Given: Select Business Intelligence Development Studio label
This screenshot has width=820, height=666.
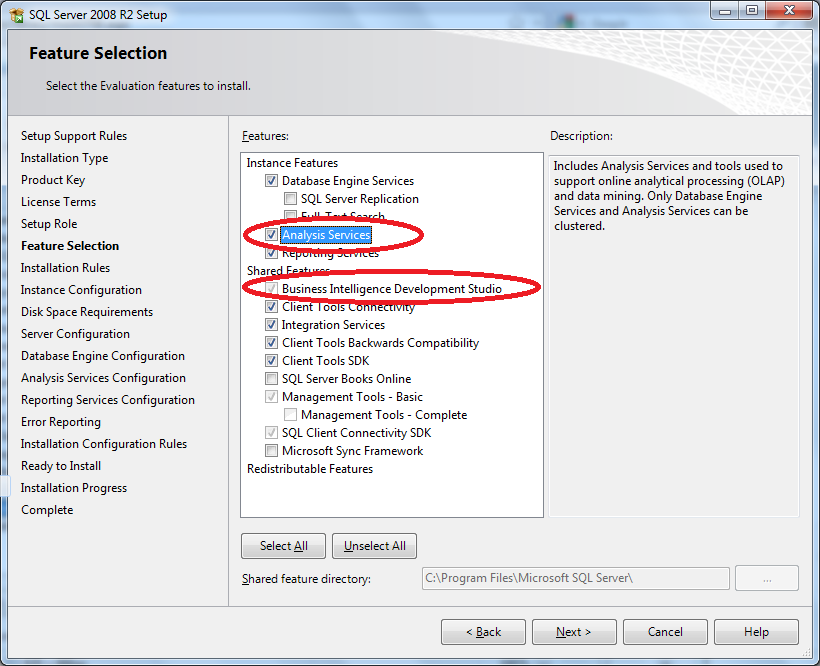Looking at the screenshot, I should pos(392,289).
